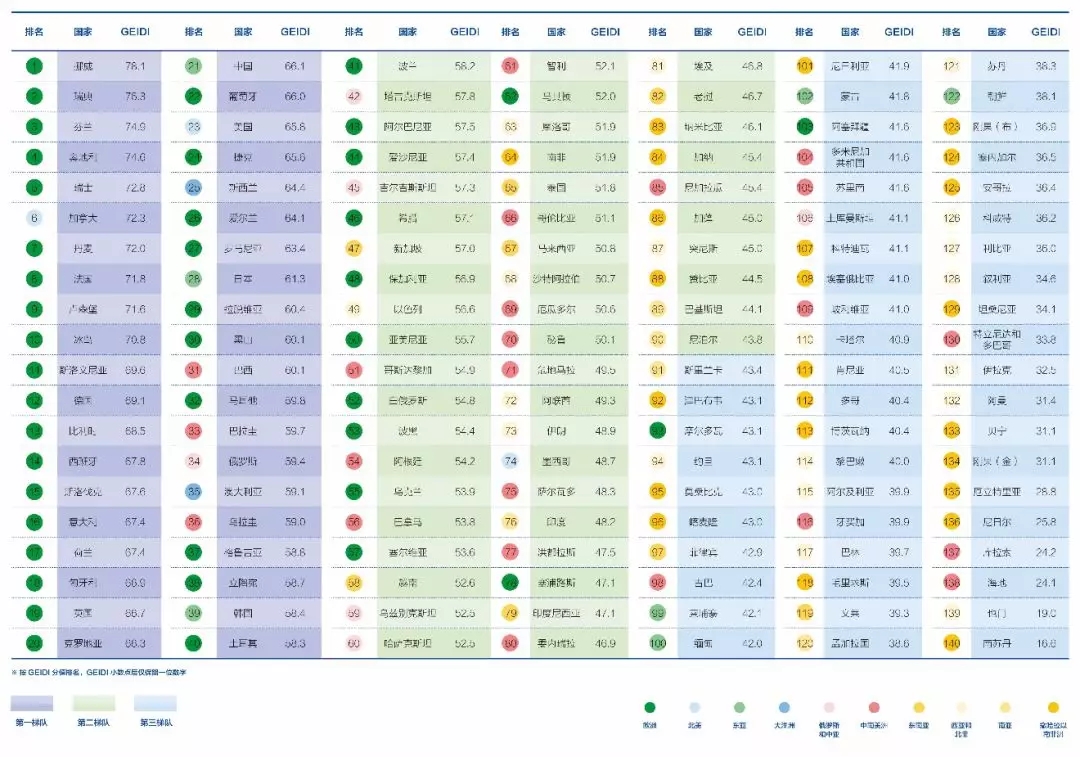Click the 欧洲 green legend dot

(x=650, y=707)
